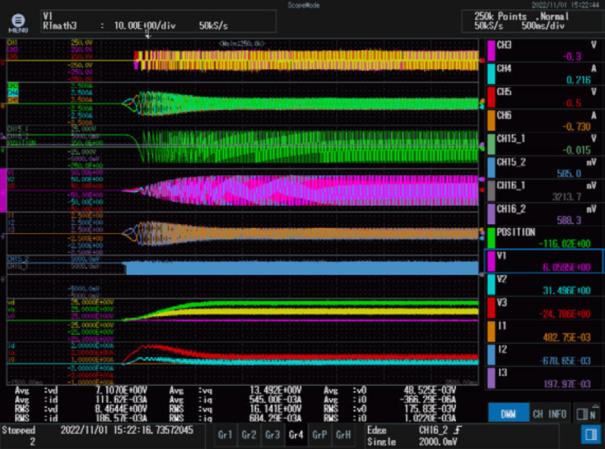
Task: Click the Stopped acquisition status
Action: tap(18, 430)
